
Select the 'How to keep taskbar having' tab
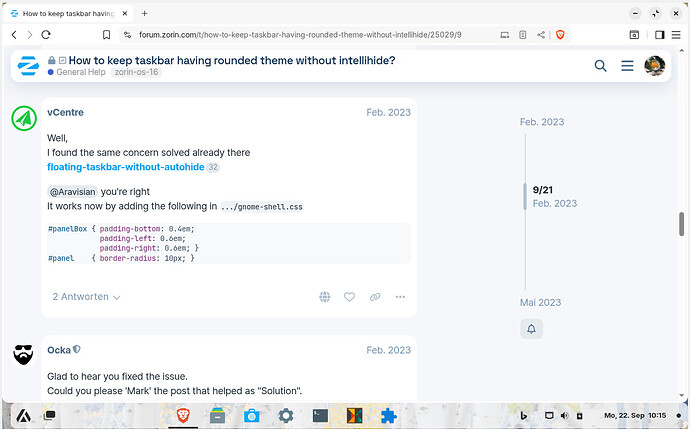pyautogui.click(x=65, y=13)
